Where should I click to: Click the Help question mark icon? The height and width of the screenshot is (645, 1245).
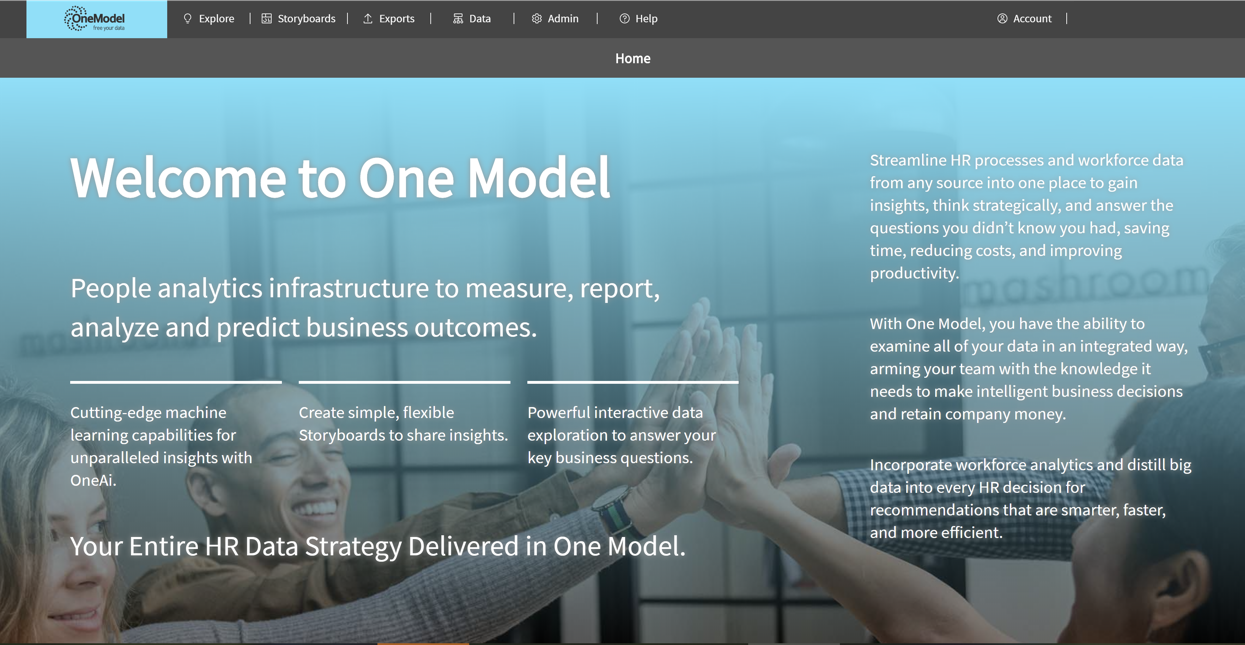click(624, 19)
